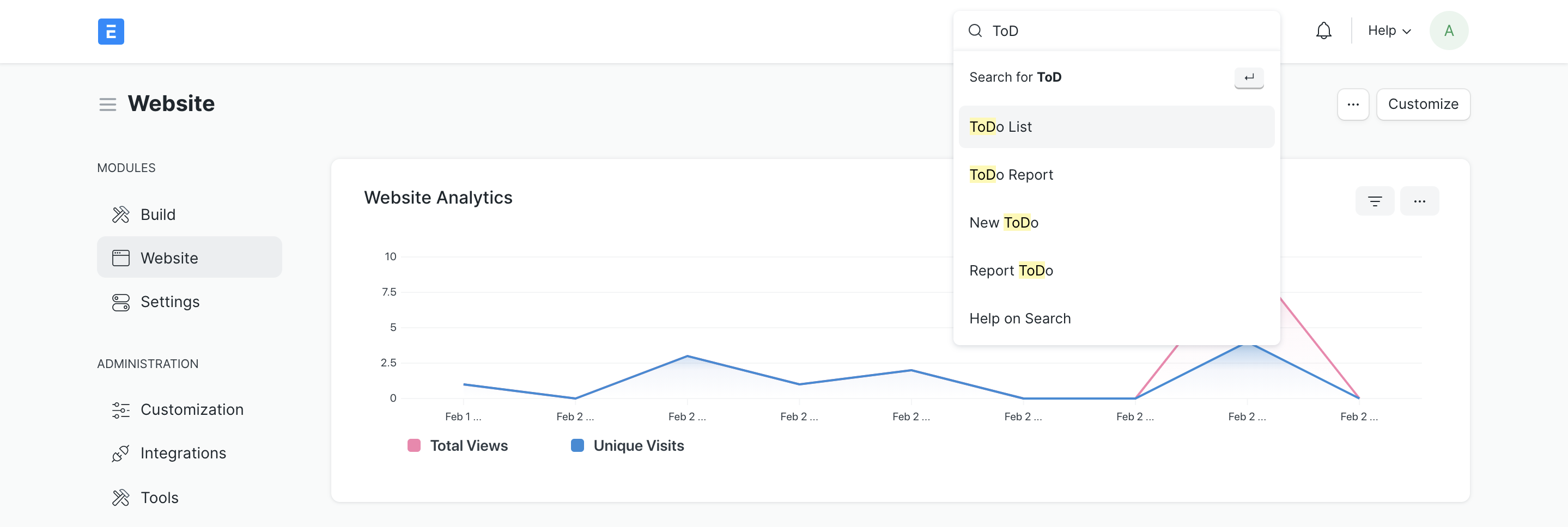Click the blue ERPNext home logo

tap(111, 32)
